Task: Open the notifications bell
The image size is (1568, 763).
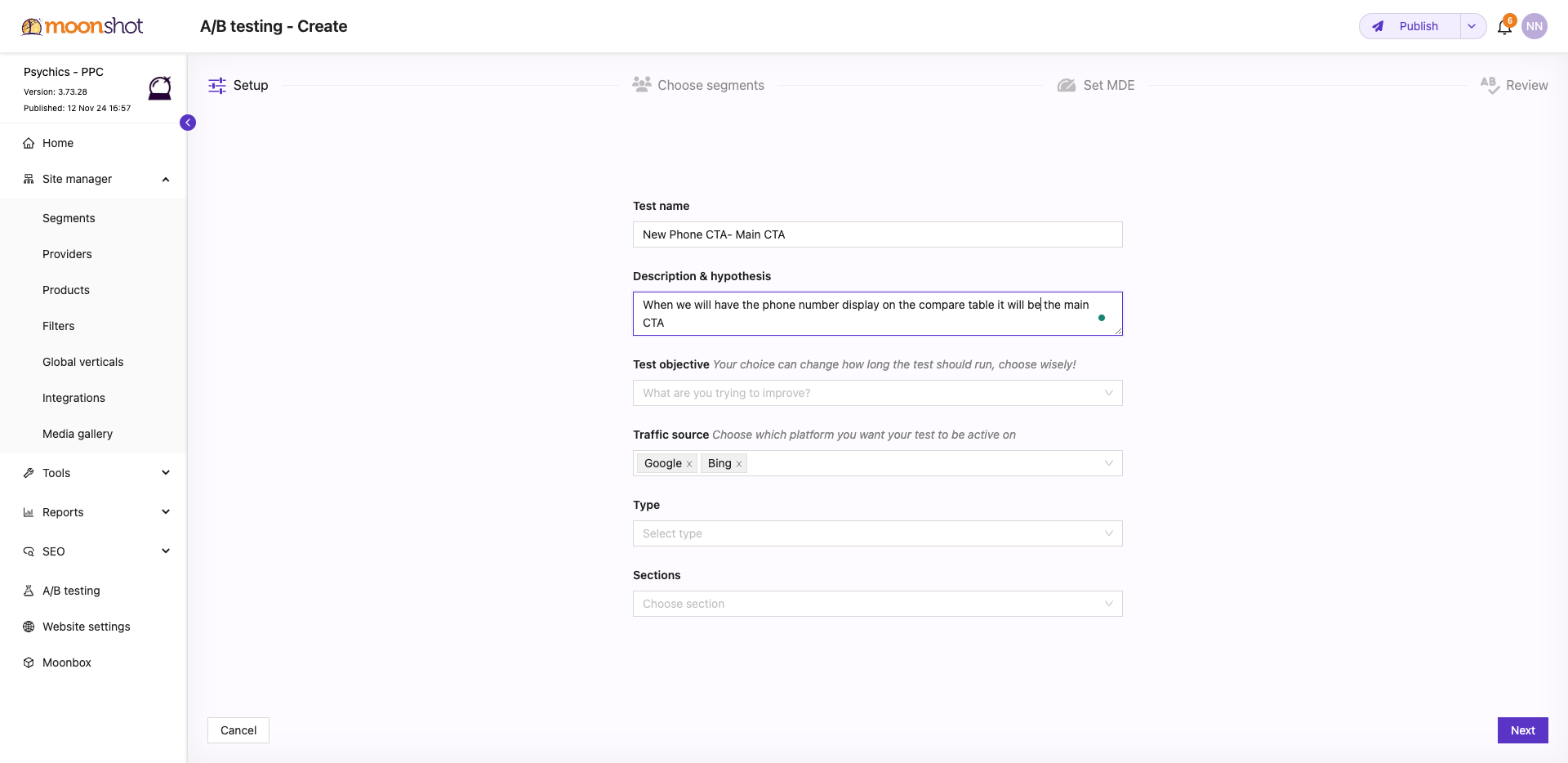Action: pyautogui.click(x=1504, y=27)
